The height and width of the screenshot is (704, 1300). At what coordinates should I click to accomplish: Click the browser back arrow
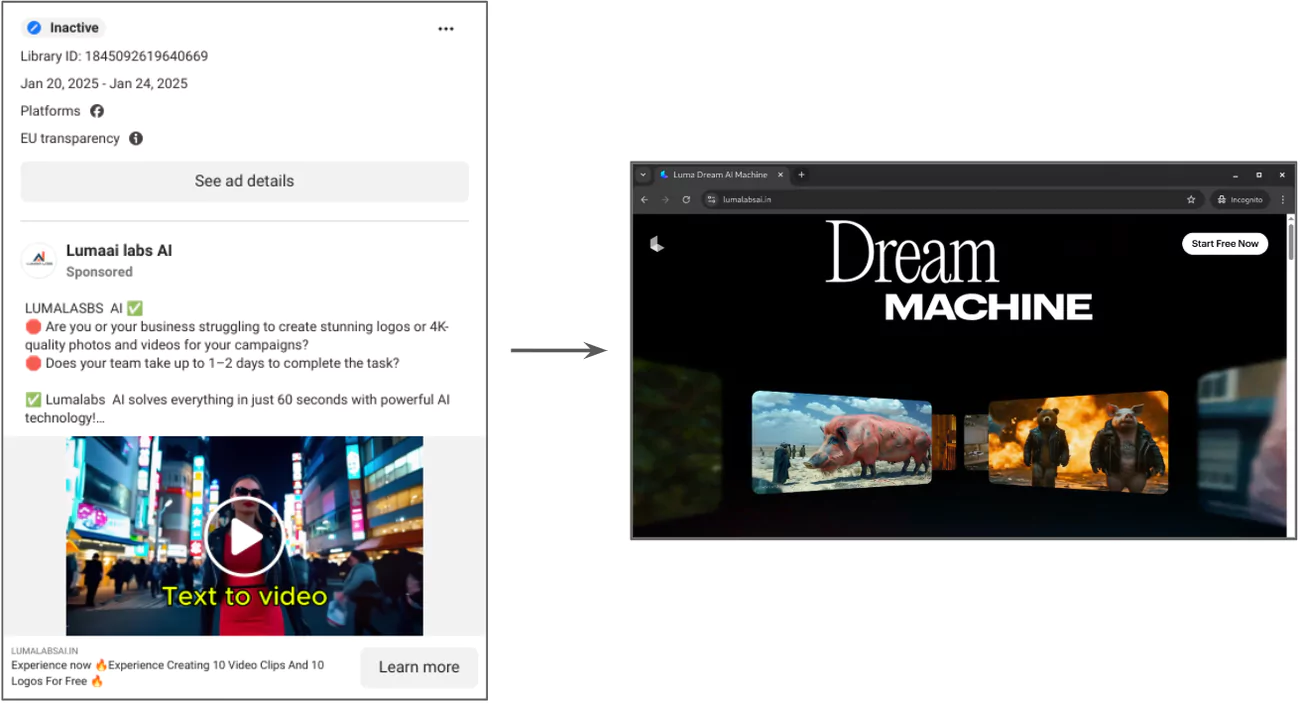click(644, 200)
